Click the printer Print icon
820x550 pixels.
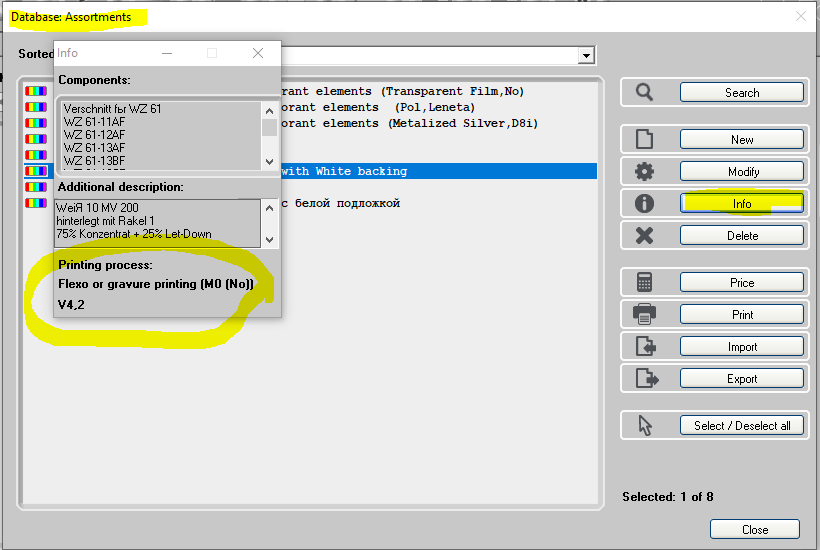pyautogui.click(x=644, y=315)
